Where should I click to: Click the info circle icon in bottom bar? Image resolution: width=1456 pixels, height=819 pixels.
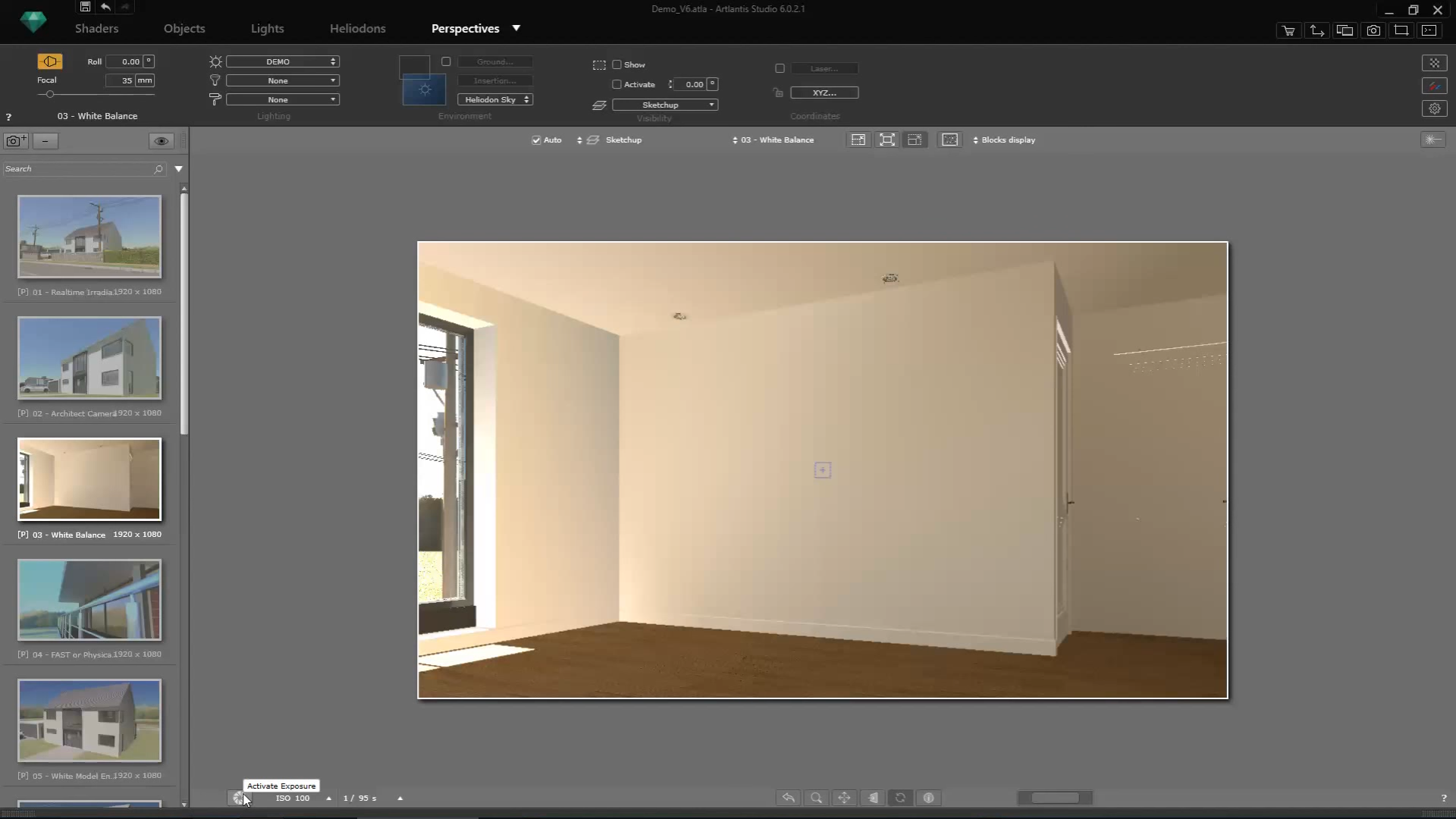point(928,799)
